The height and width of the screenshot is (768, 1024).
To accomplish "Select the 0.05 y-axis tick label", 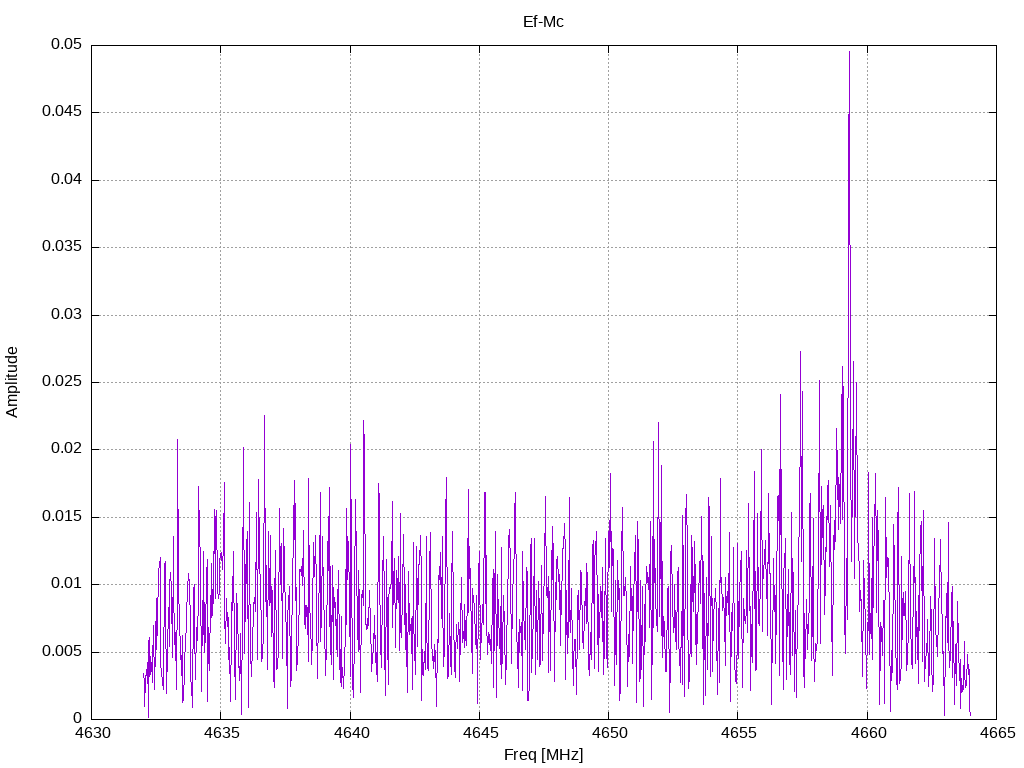I will point(67,44).
